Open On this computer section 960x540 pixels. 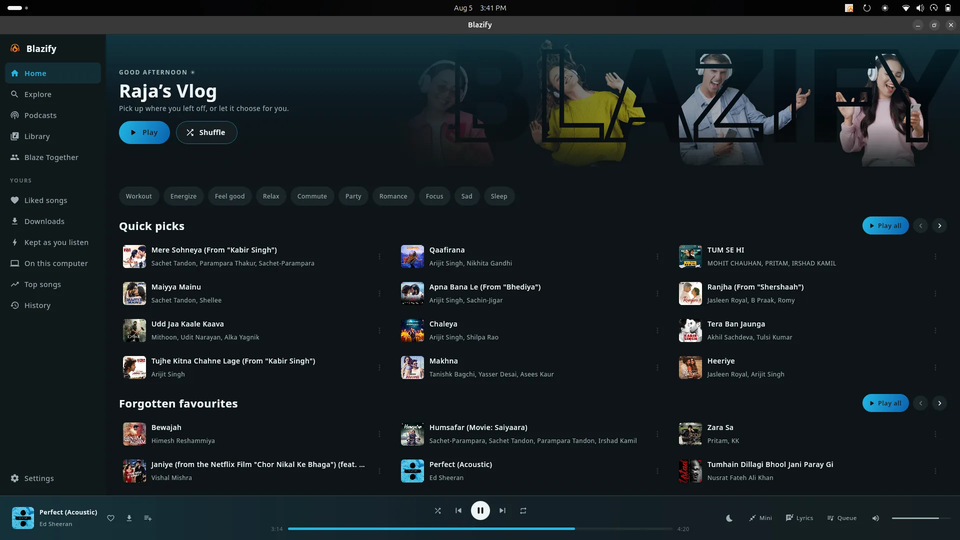[x=53, y=263]
